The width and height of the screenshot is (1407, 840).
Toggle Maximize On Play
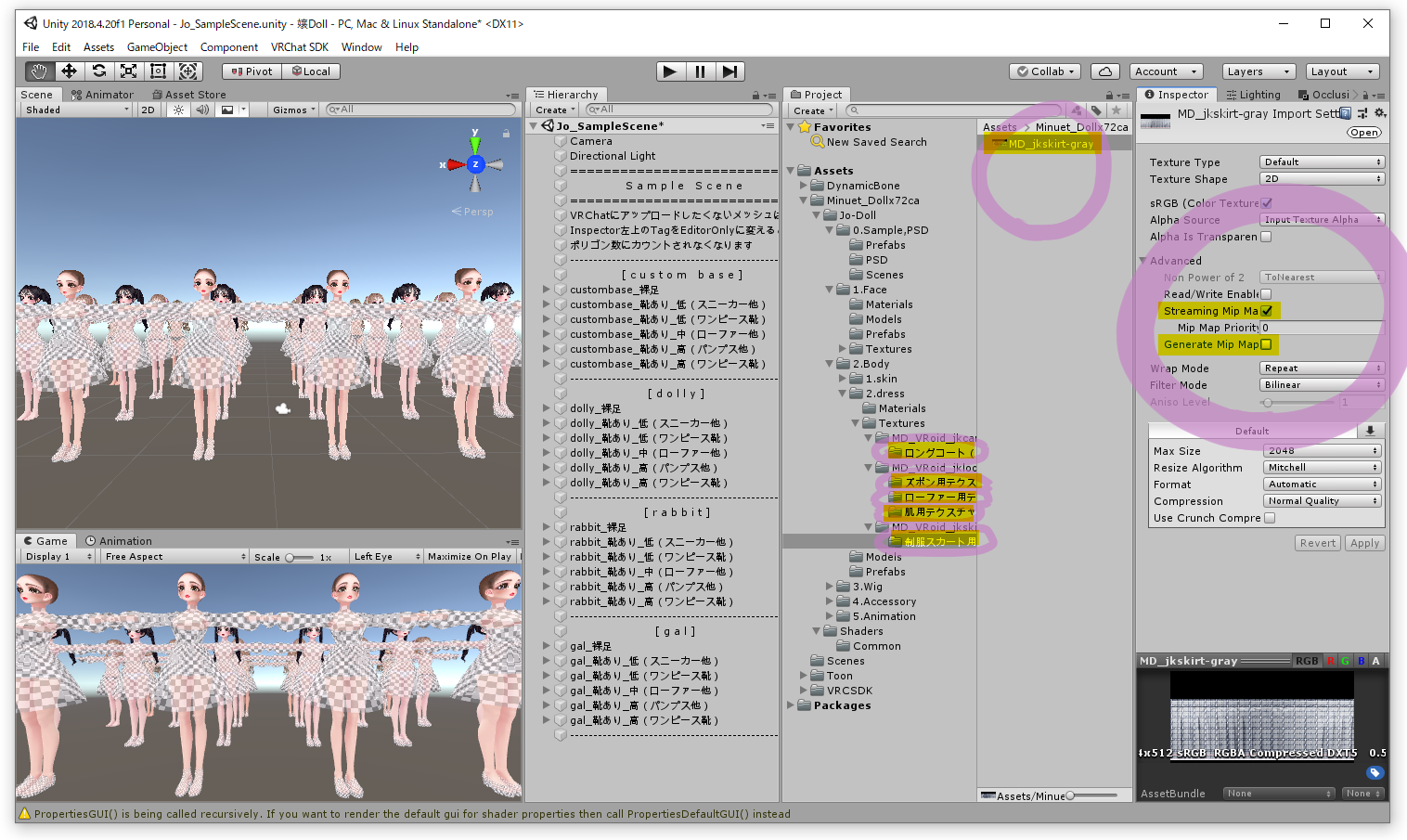pos(469,557)
